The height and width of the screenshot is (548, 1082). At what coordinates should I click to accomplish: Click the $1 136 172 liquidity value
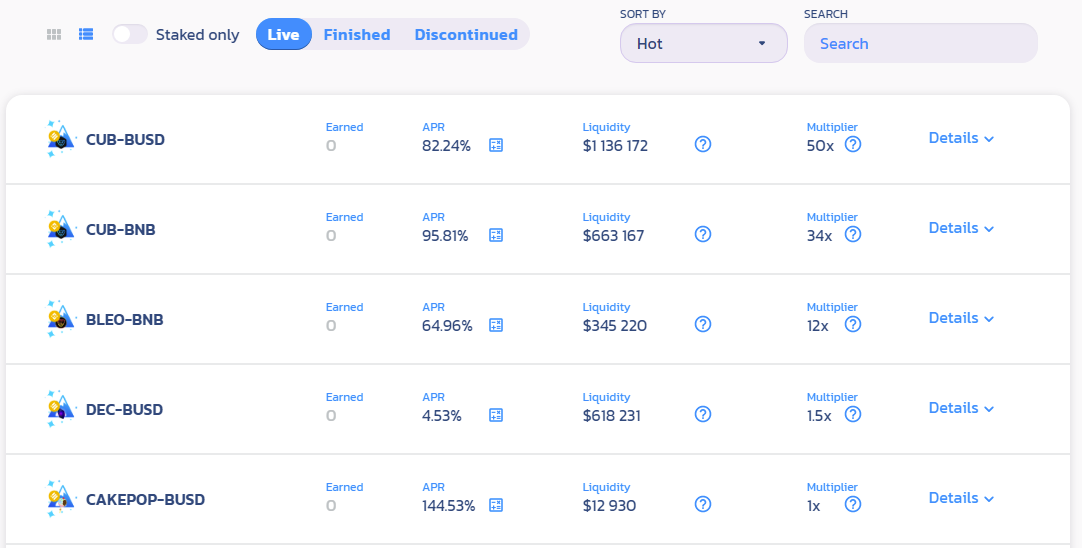pos(616,146)
